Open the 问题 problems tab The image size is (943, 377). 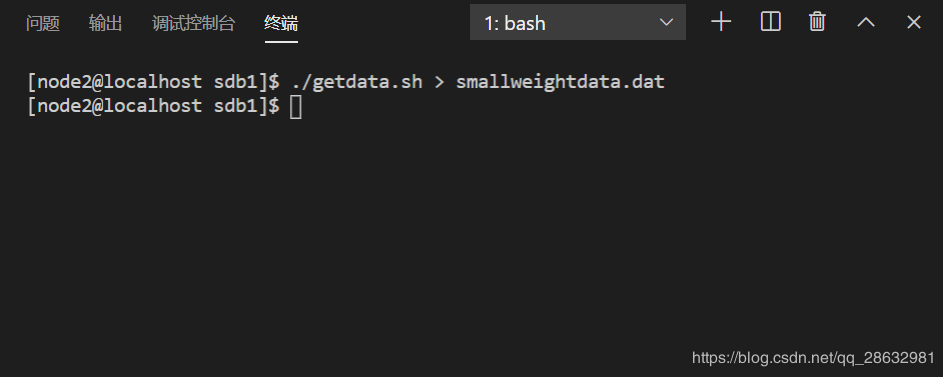point(43,23)
